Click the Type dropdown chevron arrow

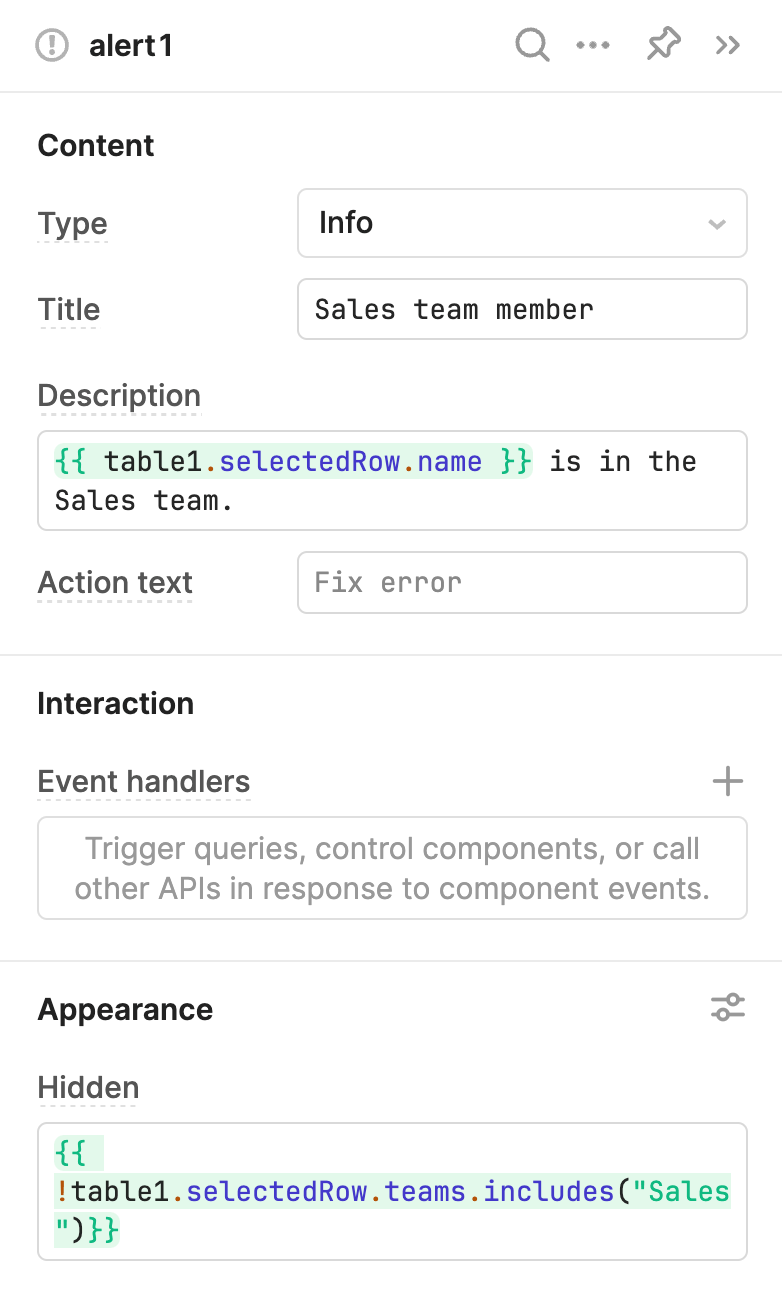click(x=716, y=224)
